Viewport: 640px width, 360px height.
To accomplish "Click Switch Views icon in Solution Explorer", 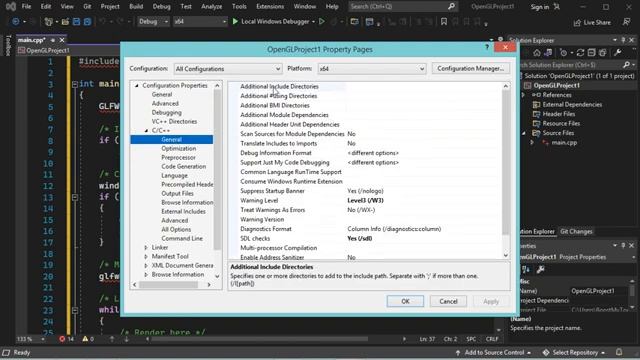I will point(548,53).
